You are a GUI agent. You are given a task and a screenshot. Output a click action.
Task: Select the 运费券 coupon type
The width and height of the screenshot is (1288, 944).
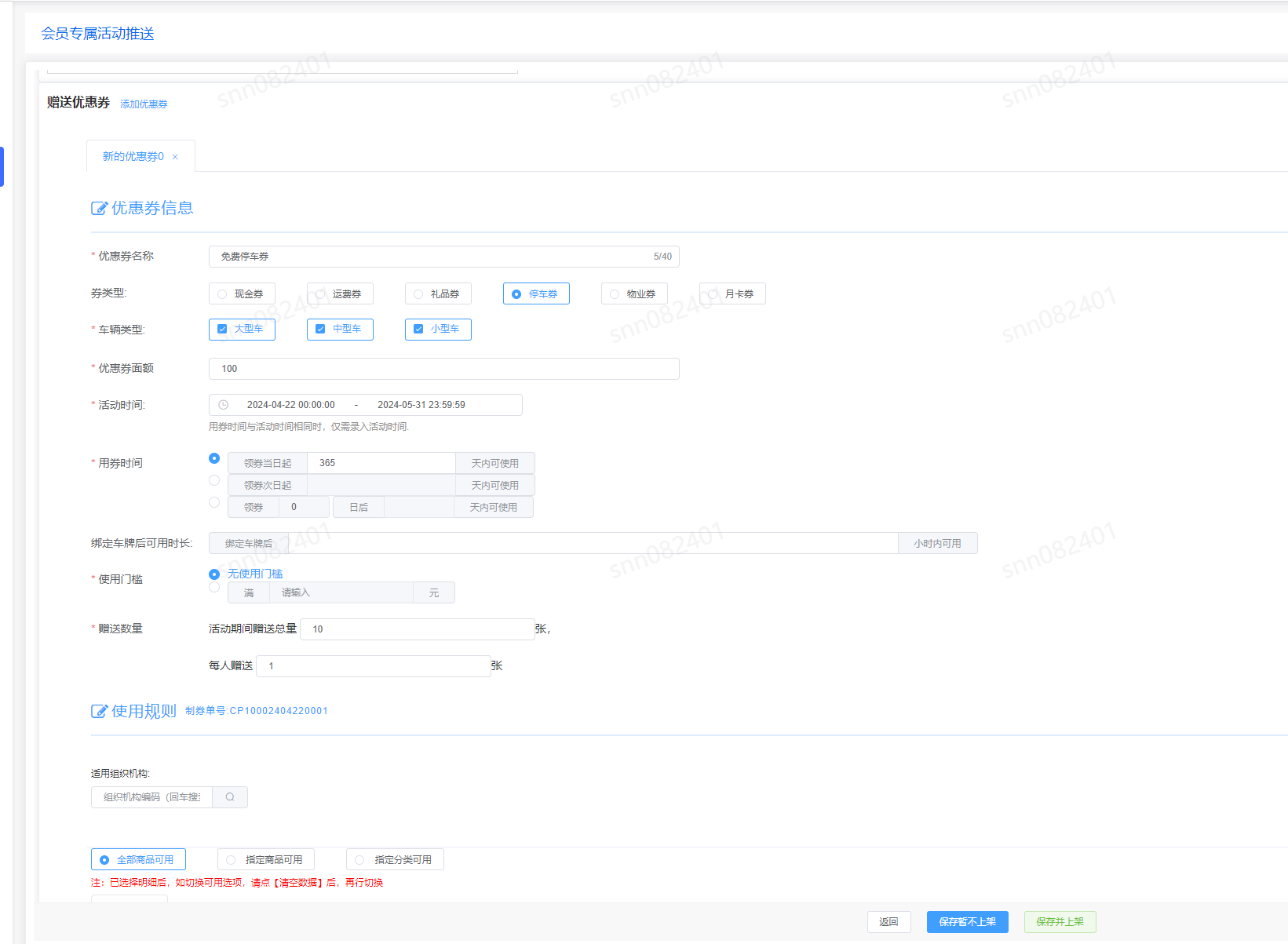tap(340, 293)
